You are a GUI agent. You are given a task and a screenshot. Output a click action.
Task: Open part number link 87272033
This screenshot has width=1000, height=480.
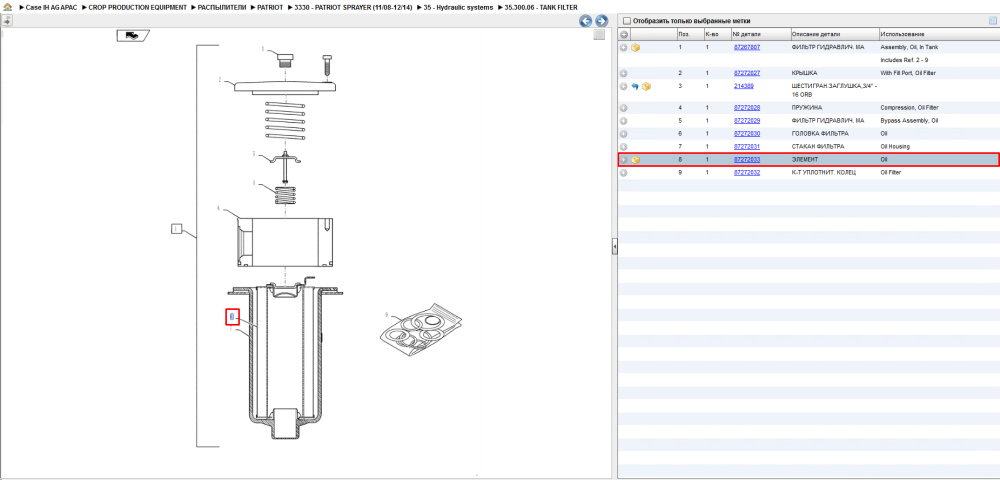(x=747, y=159)
